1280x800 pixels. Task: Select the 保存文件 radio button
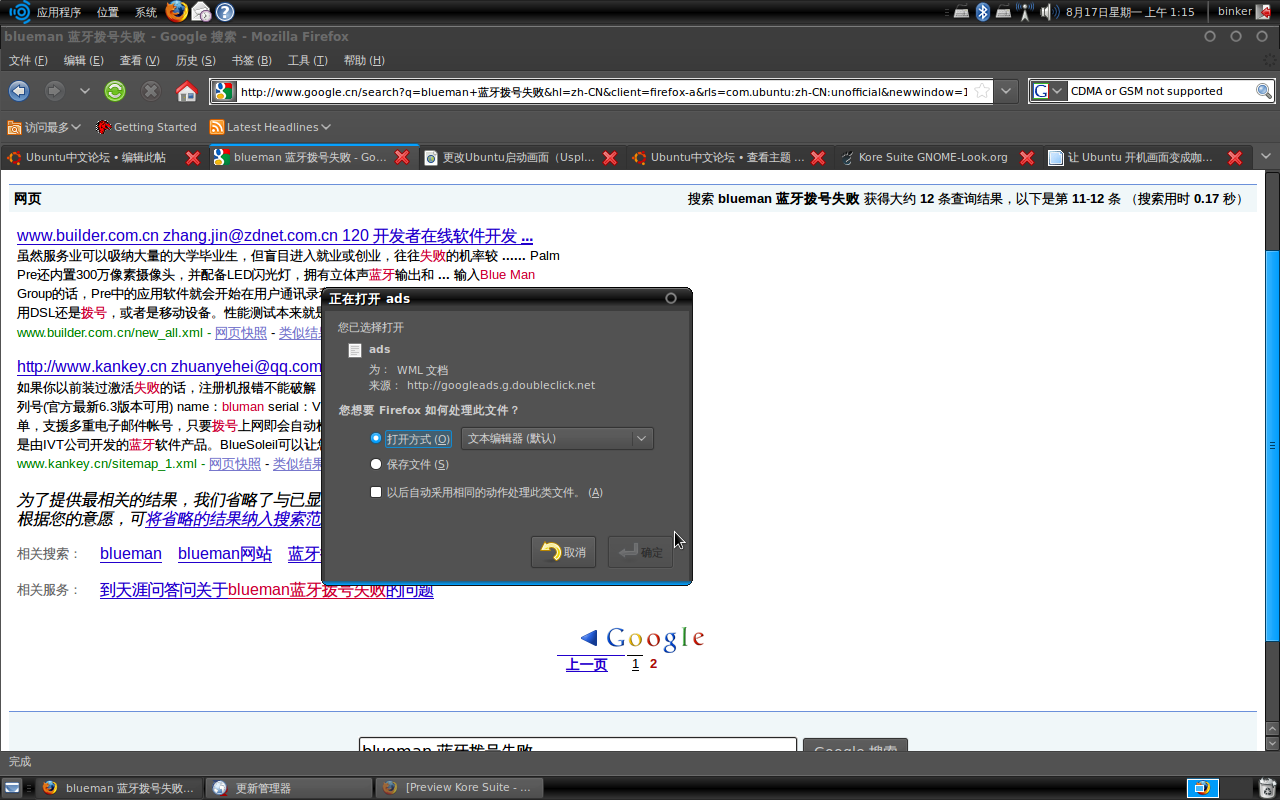tap(376, 464)
